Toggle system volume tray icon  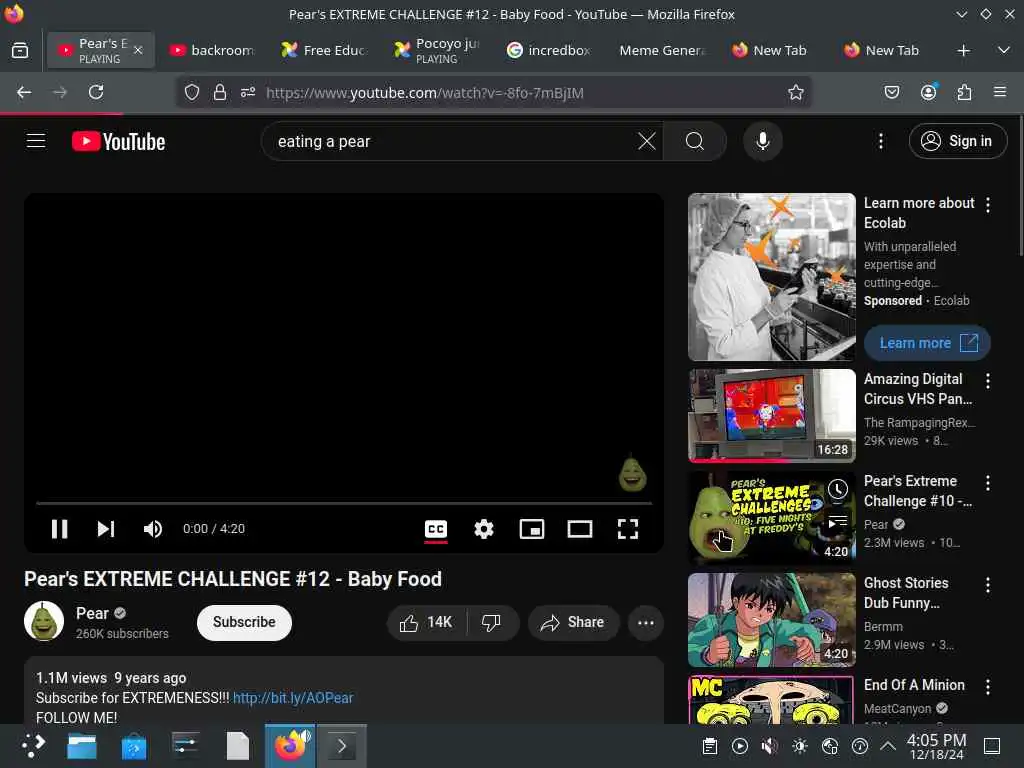(x=770, y=746)
